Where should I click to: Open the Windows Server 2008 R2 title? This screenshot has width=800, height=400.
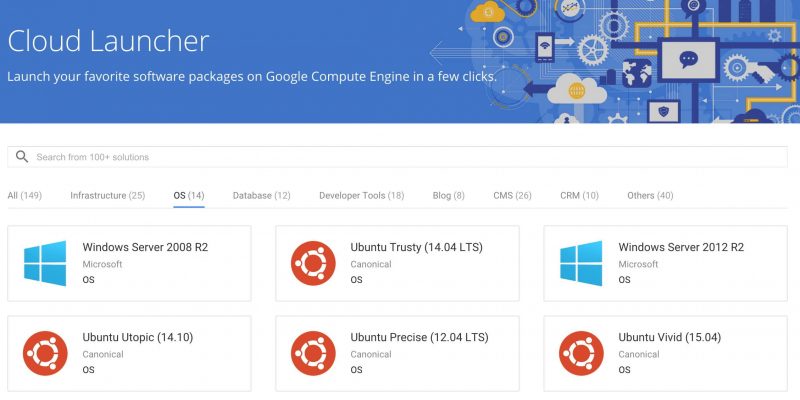click(x=145, y=247)
